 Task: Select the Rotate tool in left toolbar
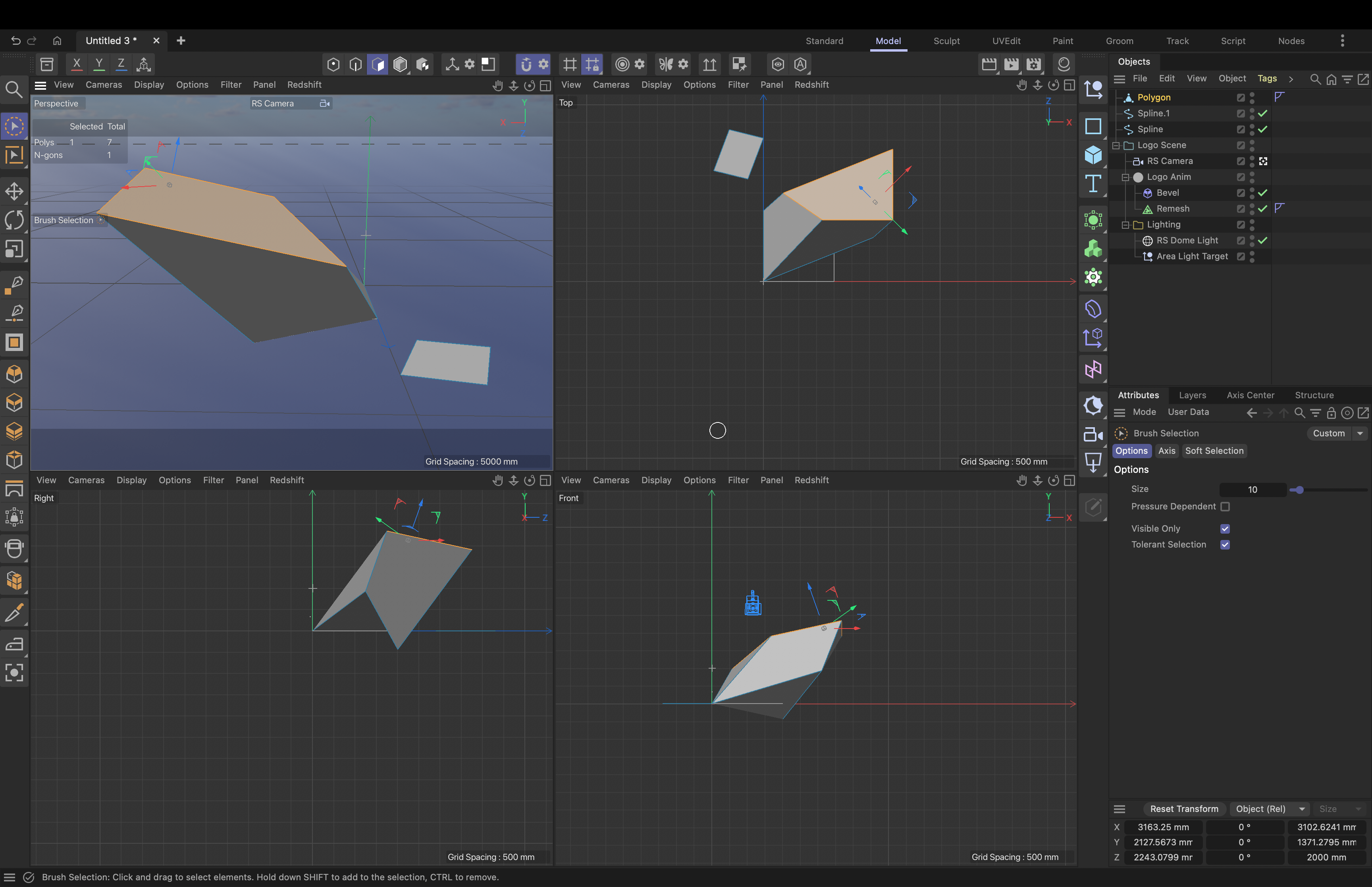pyautogui.click(x=14, y=220)
